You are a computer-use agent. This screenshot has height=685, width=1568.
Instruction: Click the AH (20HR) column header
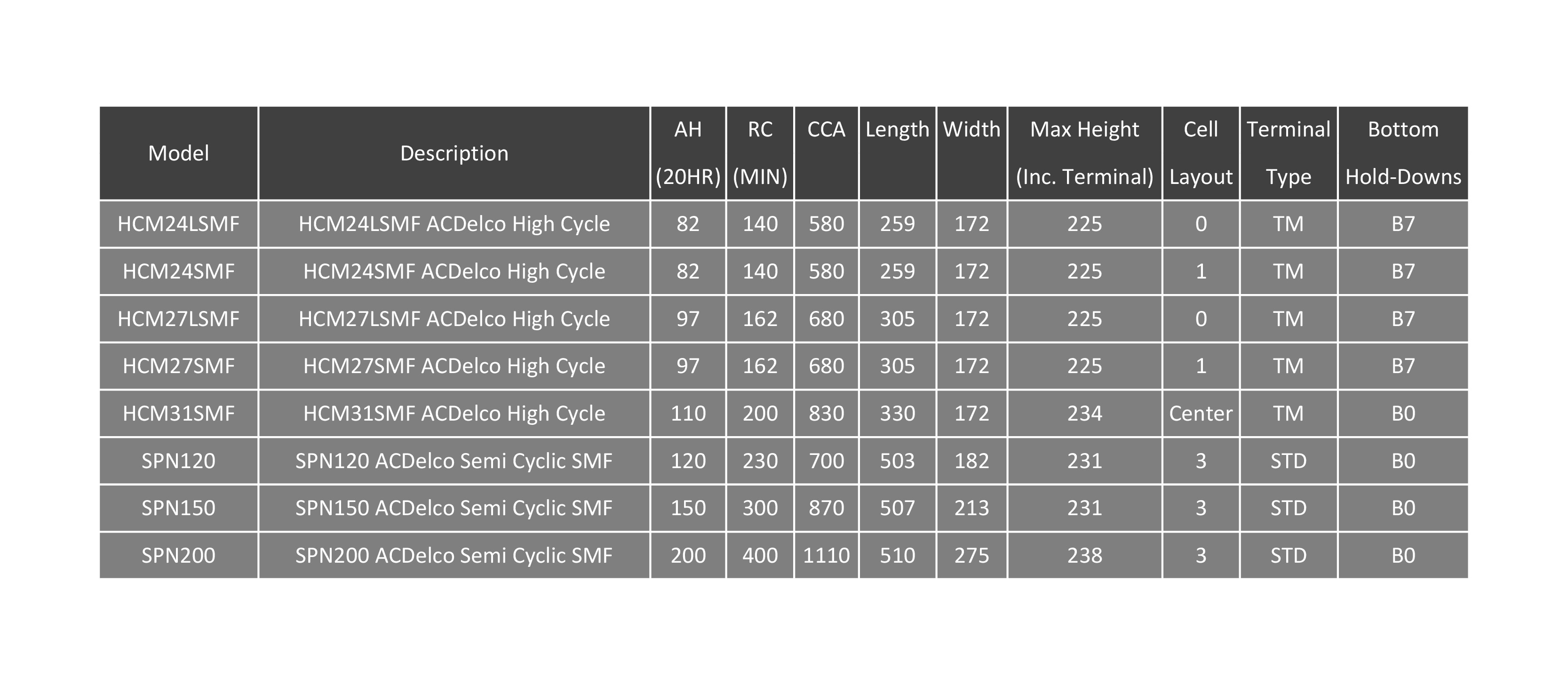point(688,153)
